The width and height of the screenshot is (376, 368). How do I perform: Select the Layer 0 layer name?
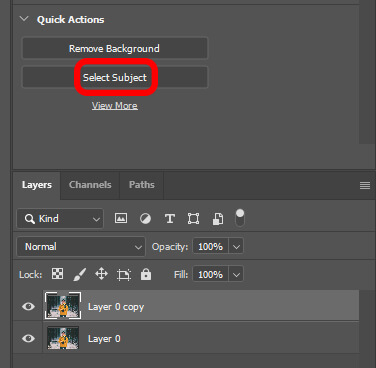[x=104, y=339]
